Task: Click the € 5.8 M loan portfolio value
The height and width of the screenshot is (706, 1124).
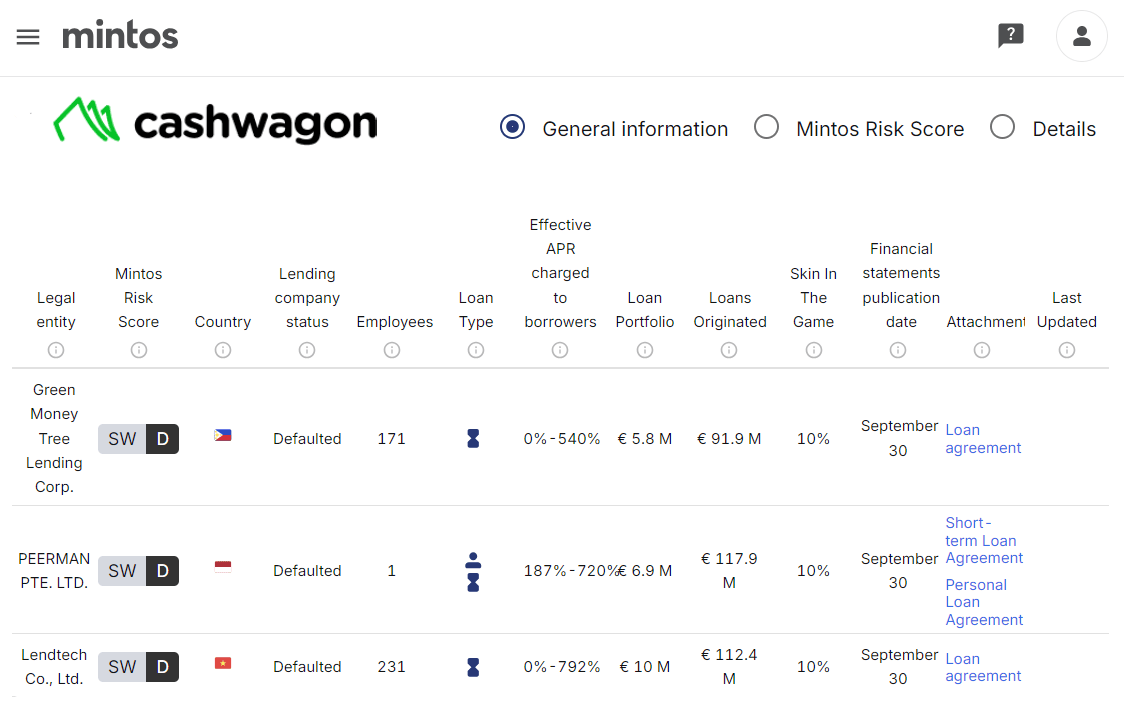Action: coord(645,439)
